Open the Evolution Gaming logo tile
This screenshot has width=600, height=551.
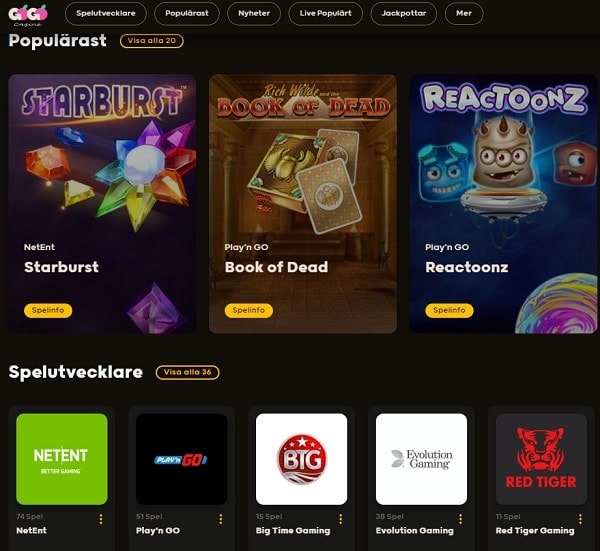(x=421, y=459)
